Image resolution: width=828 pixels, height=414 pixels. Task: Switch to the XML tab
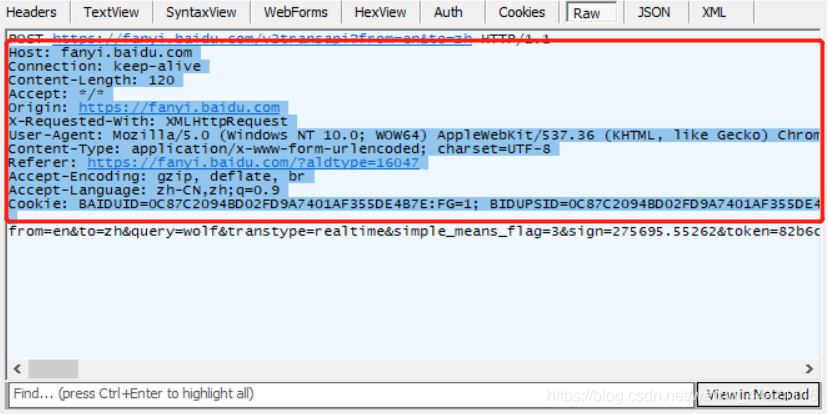[713, 12]
